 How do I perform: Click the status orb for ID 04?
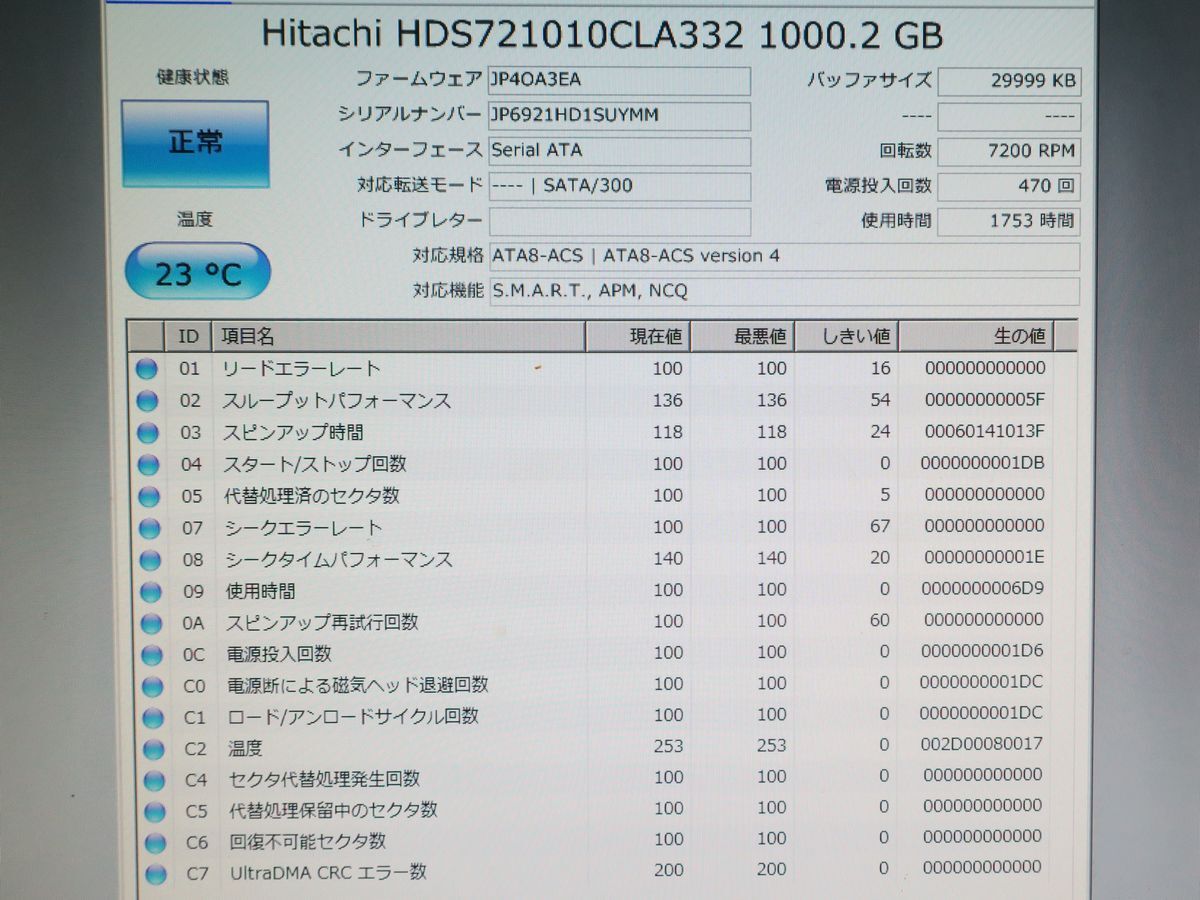point(148,465)
